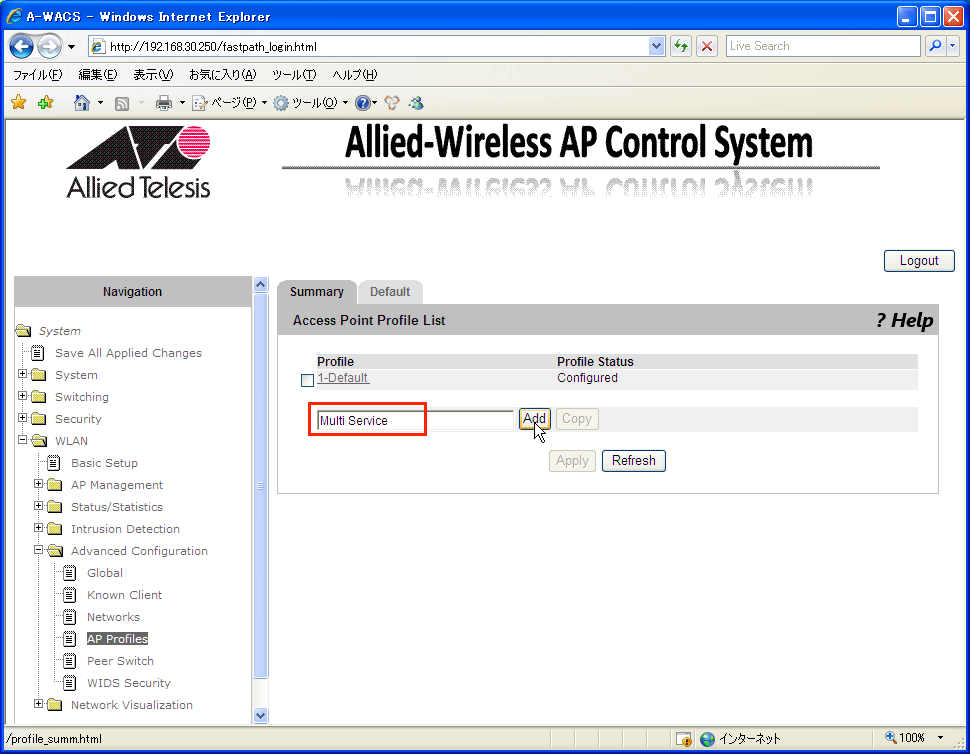970x754 pixels.
Task: Click the Print icon in toolbar
Action: coord(164,103)
